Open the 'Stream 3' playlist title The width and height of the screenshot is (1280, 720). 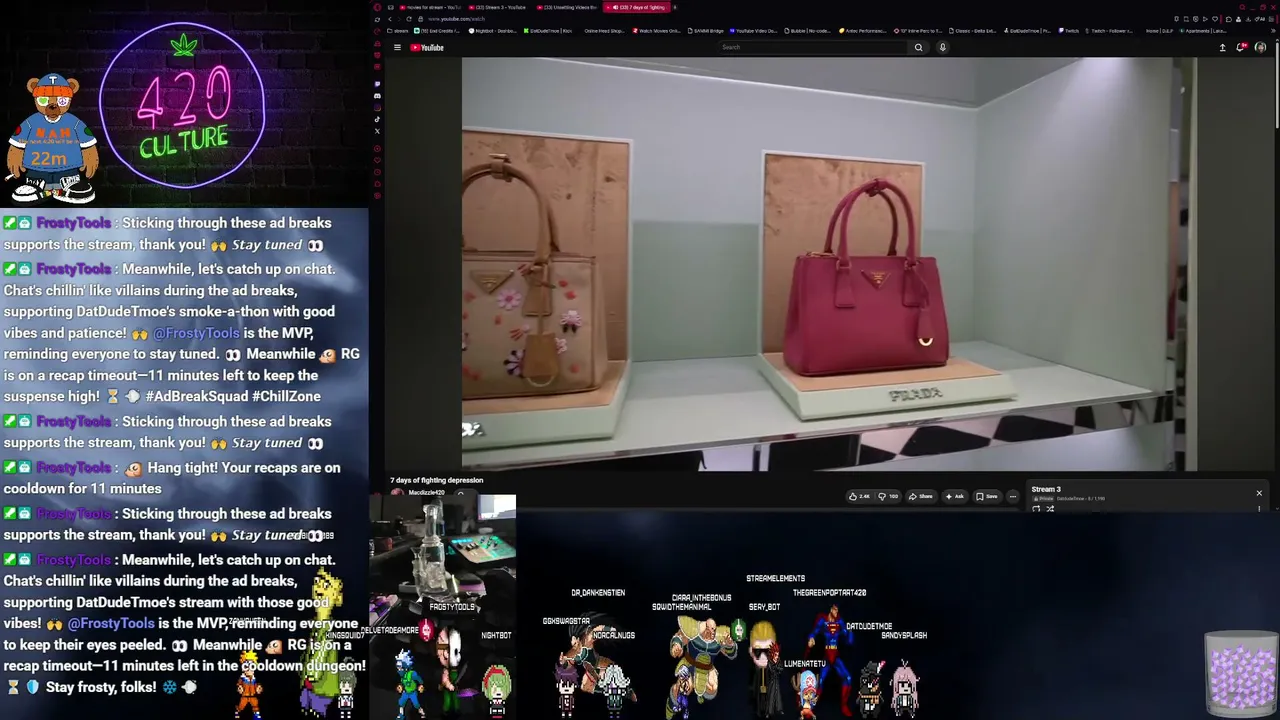click(1046, 489)
